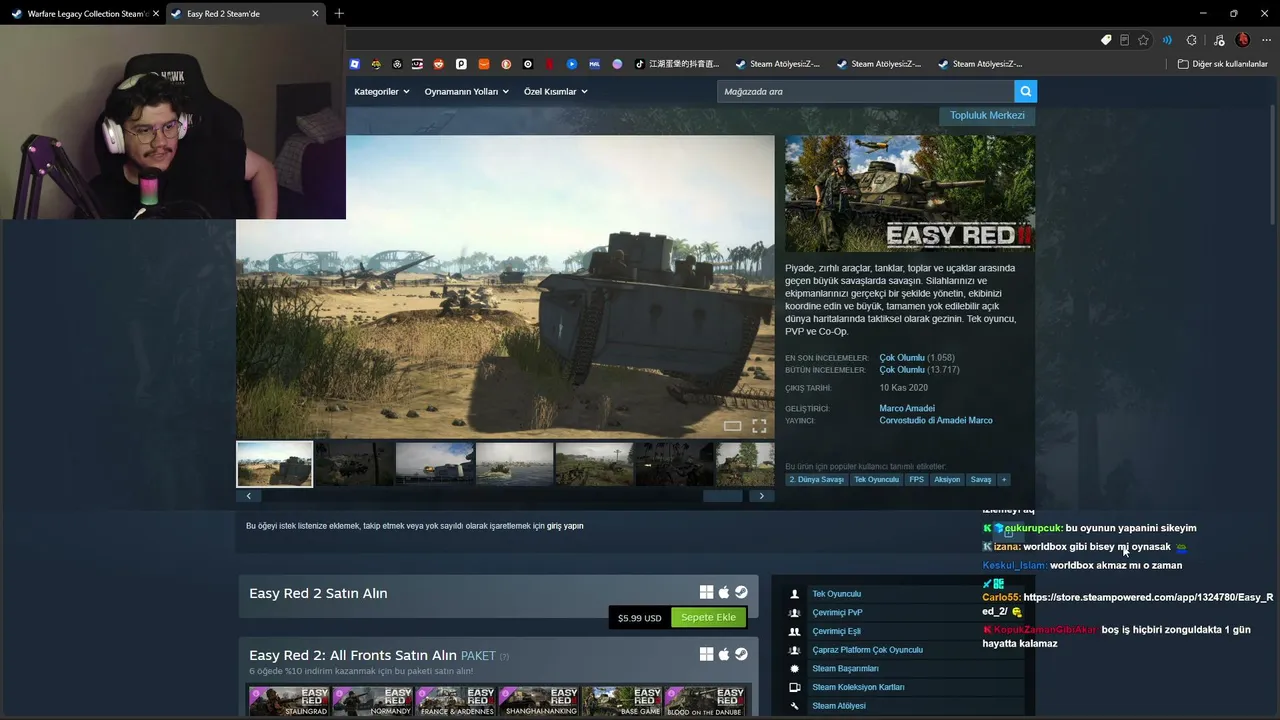Click Steam icon in All Fronts bundle row
1280x720 pixels.
[741, 654]
